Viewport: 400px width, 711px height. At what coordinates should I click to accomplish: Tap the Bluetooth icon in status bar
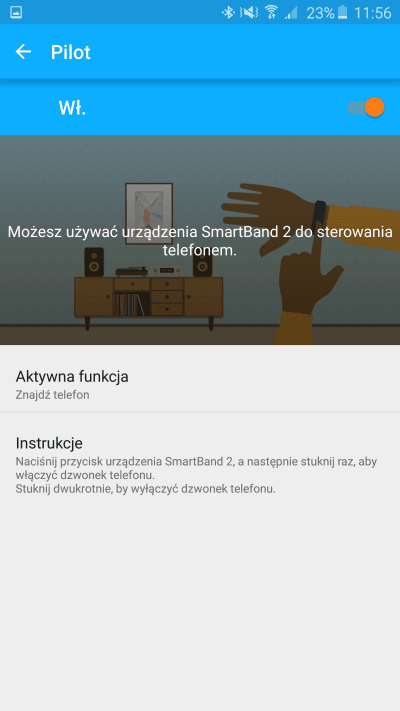[x=228, y=12]
